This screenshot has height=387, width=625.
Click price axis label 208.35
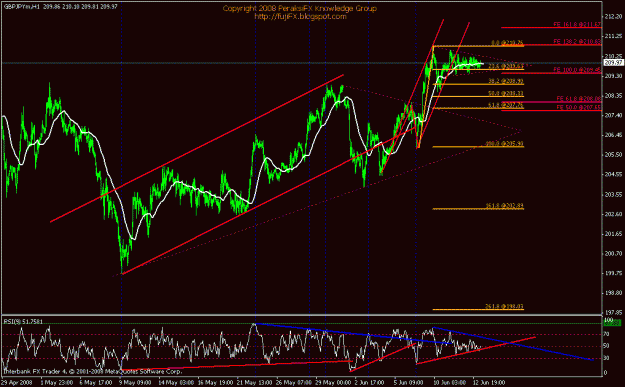tap(614, 96)
